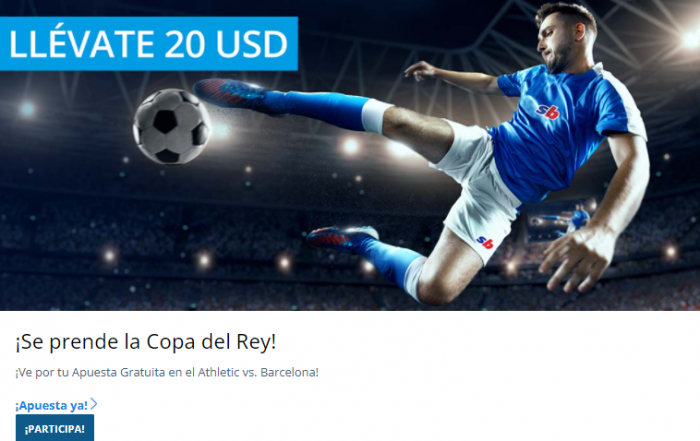The image size is (700, 441).
Task: Click the glowing light left of the ball
Action: coord(27,108)
